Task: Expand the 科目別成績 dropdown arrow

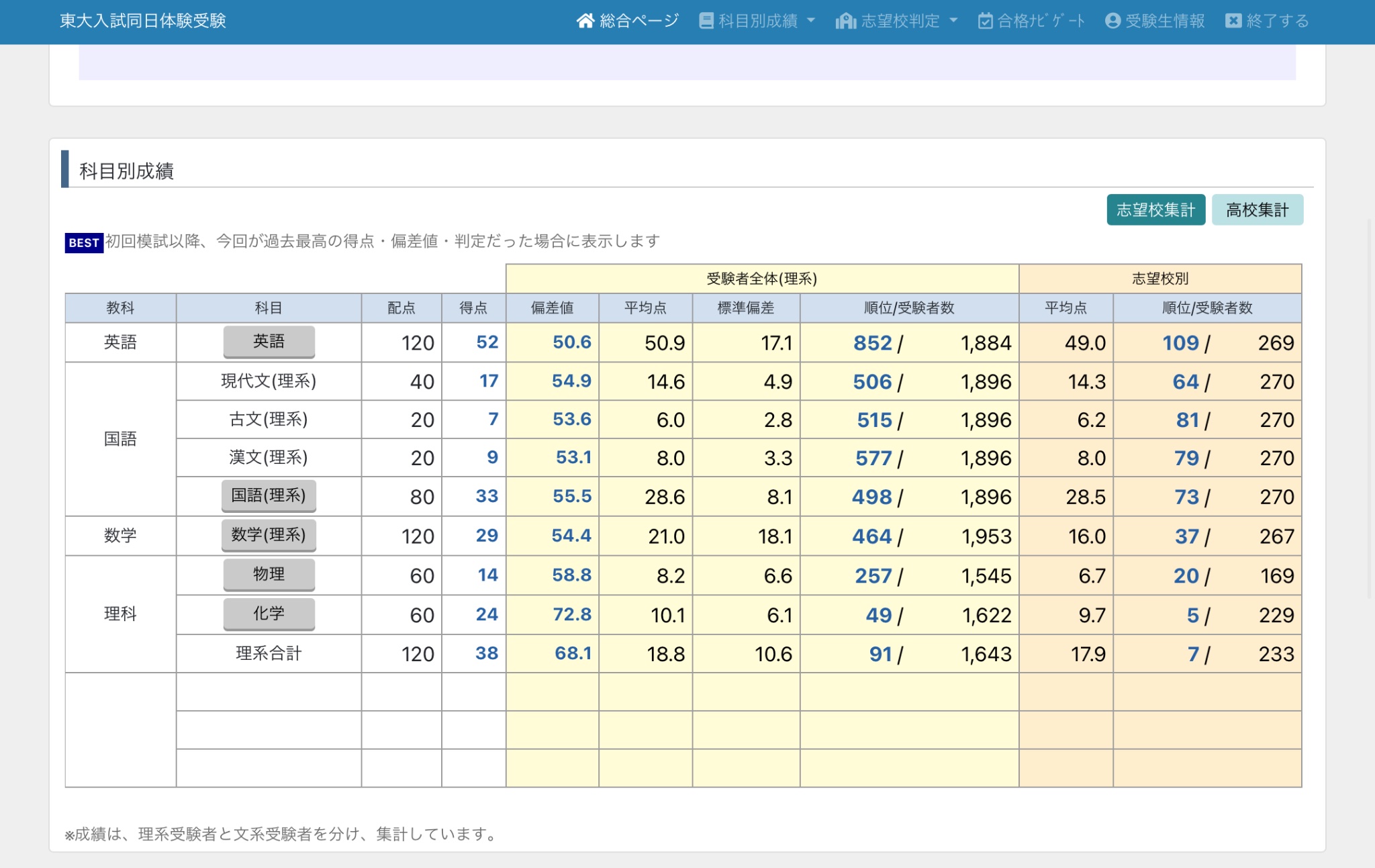Action: point(811,21)
